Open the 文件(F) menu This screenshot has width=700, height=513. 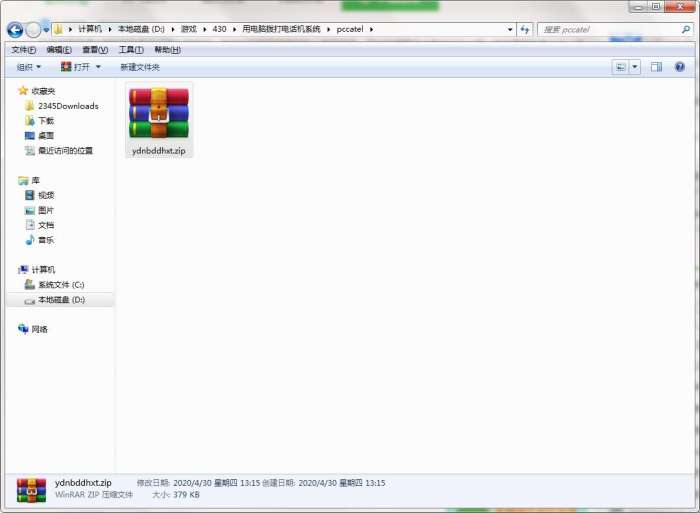pos(23,50)
